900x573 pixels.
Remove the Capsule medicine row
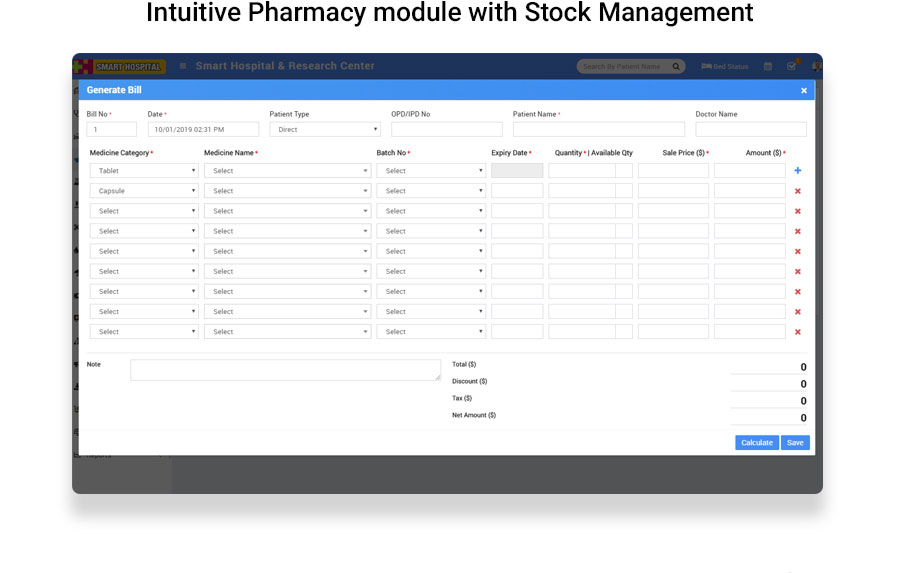pos(797,191)
